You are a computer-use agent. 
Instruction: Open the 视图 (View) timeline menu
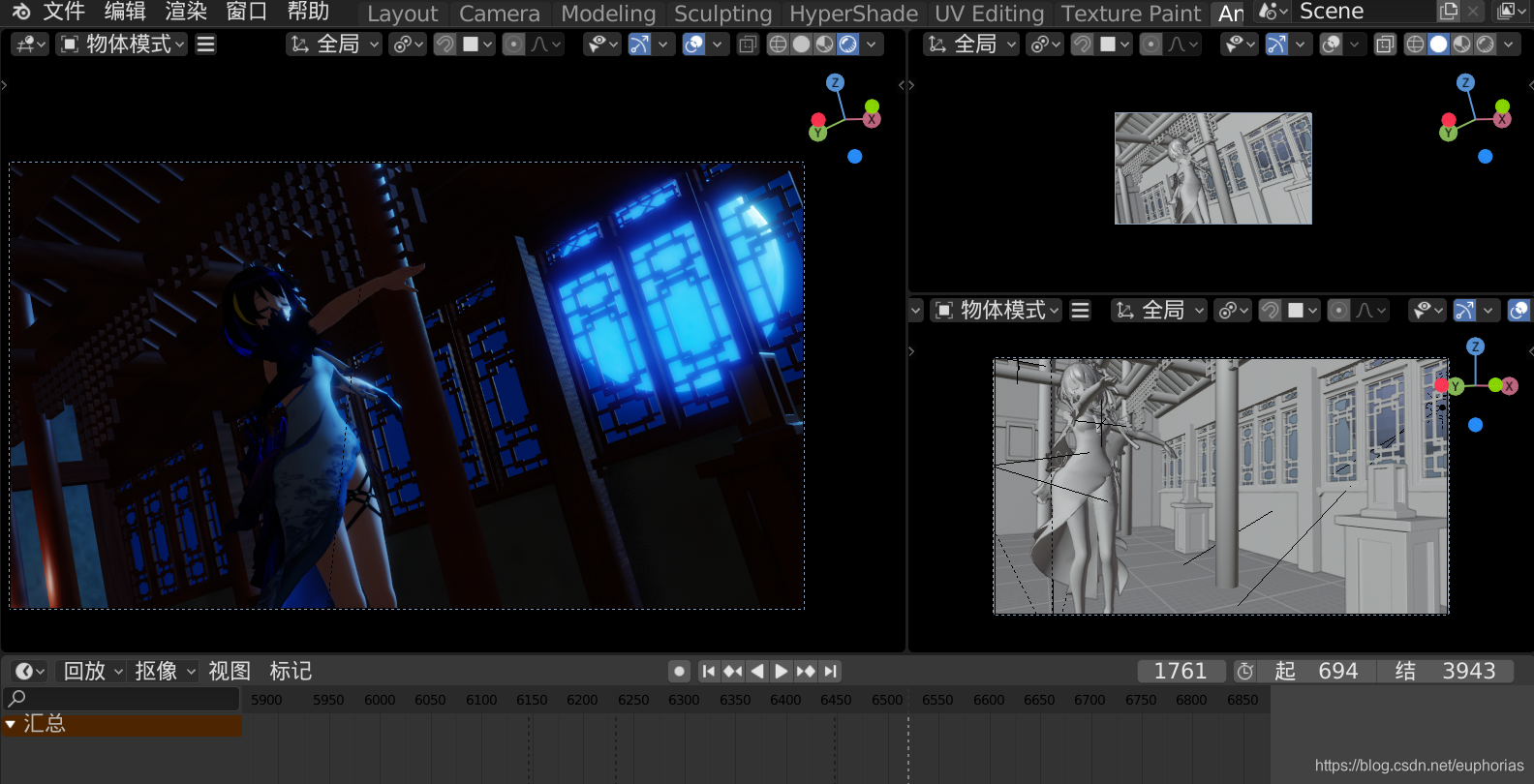coord(230,671)
